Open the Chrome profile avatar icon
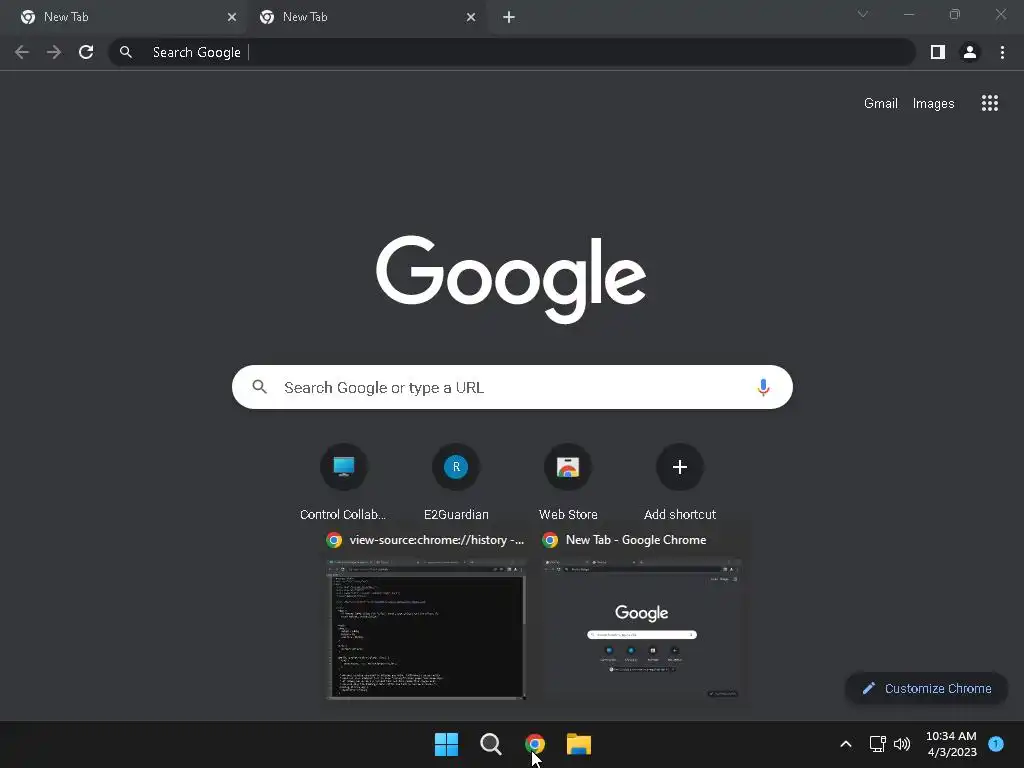This screenshot has height=768, width=1024. pos(970,52)
